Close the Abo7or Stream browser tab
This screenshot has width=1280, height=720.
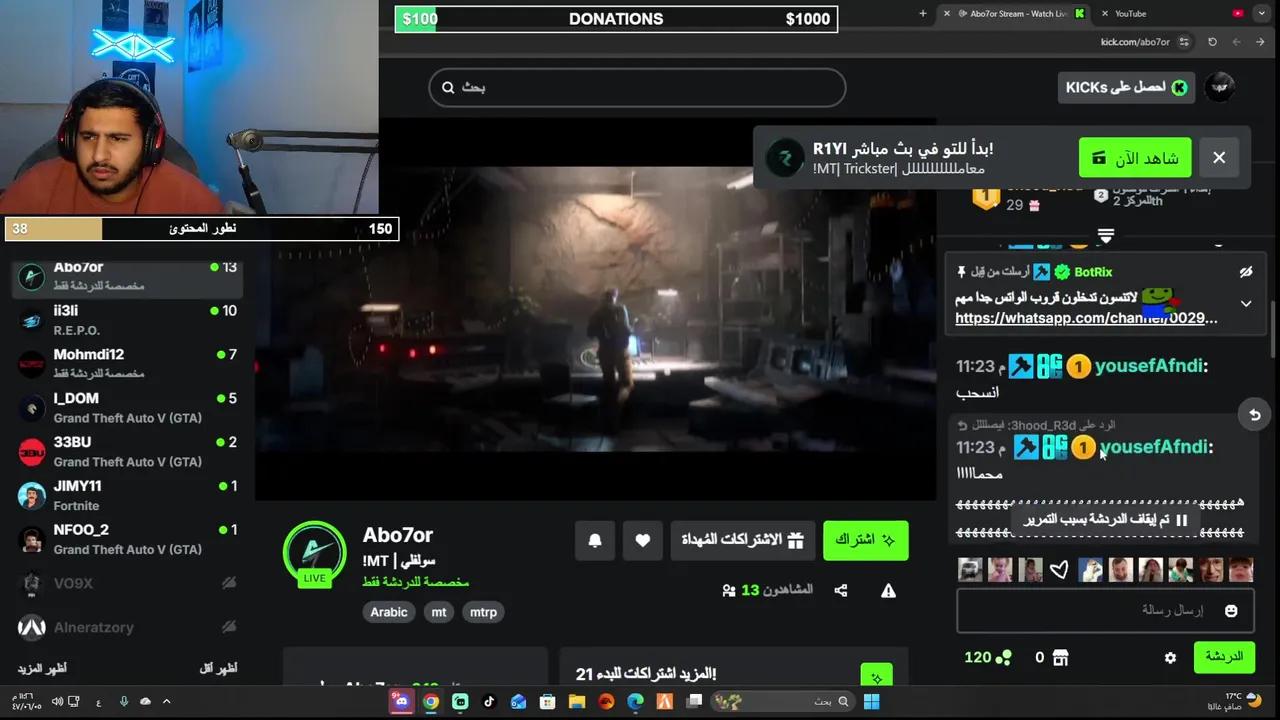click(946, 13)
